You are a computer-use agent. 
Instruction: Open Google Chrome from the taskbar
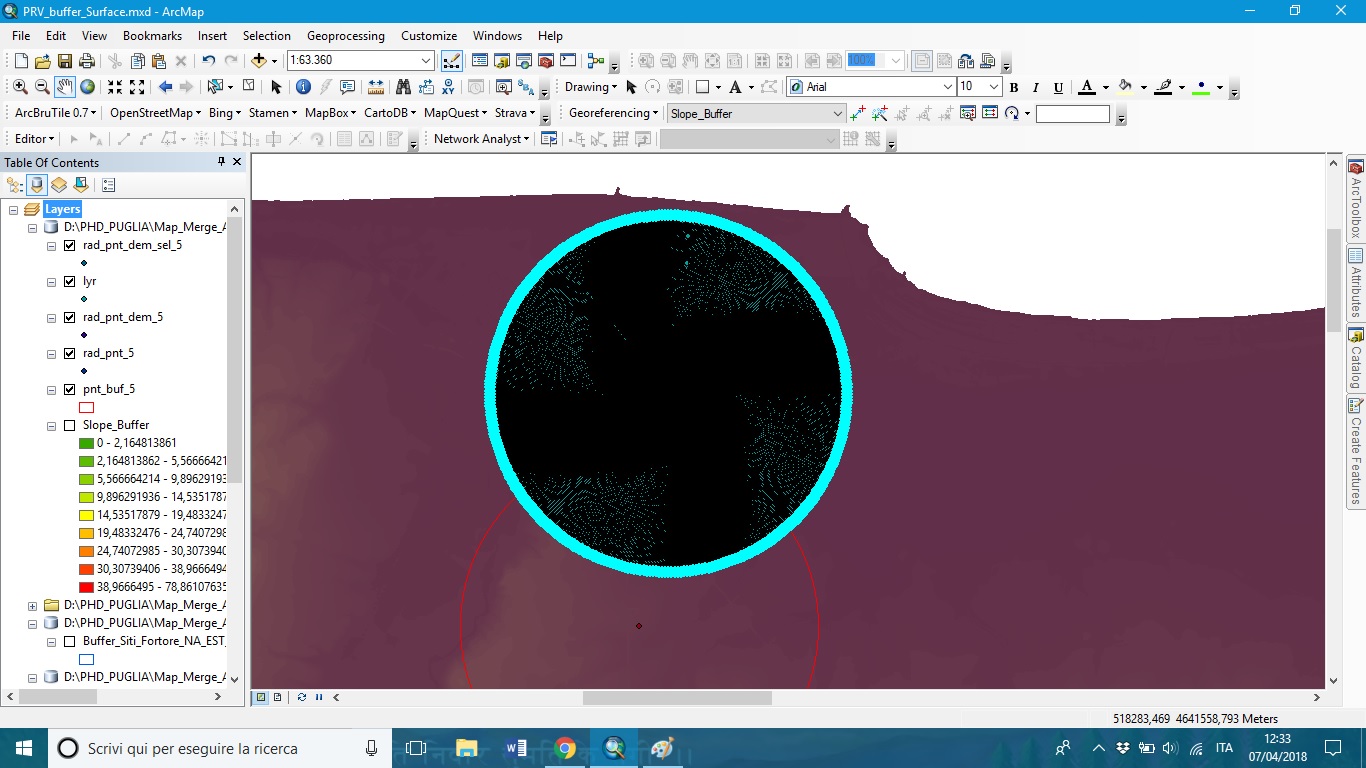[x=565, y=748]
